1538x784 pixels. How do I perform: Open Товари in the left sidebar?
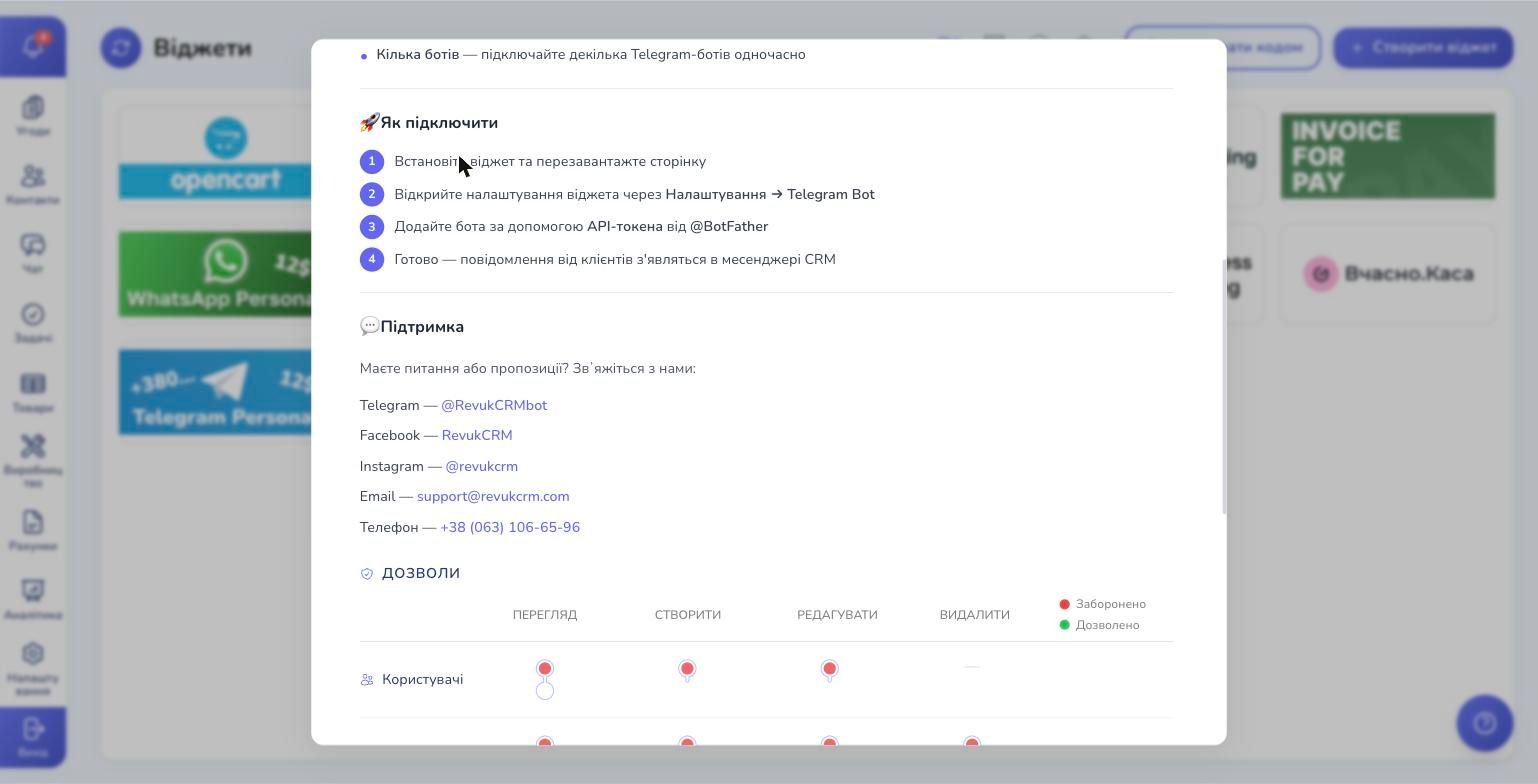click(x=33, y=393)
